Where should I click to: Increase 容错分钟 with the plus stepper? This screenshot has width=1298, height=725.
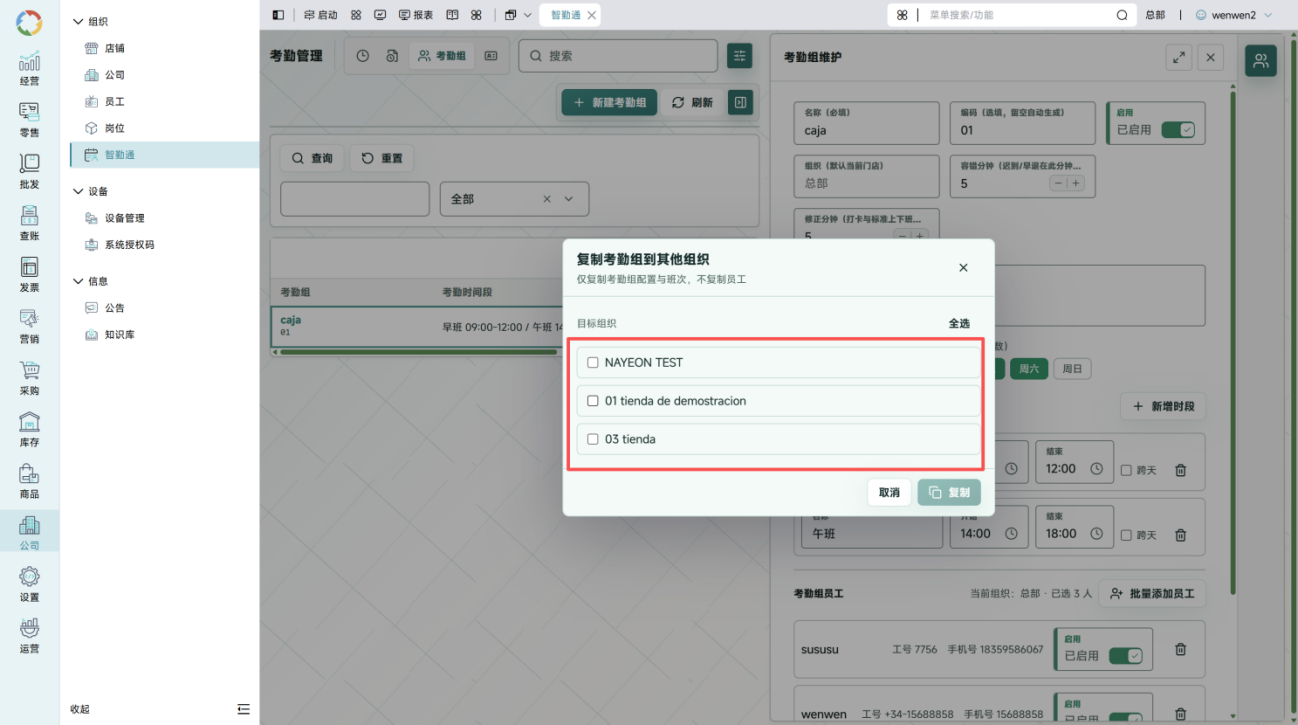1076,183
